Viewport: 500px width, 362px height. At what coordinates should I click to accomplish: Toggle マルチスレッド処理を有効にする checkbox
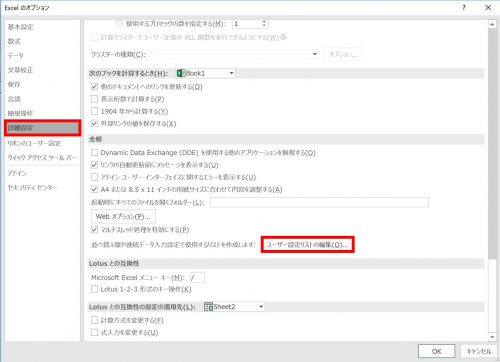pyautogui.click(x=94, y=230)
